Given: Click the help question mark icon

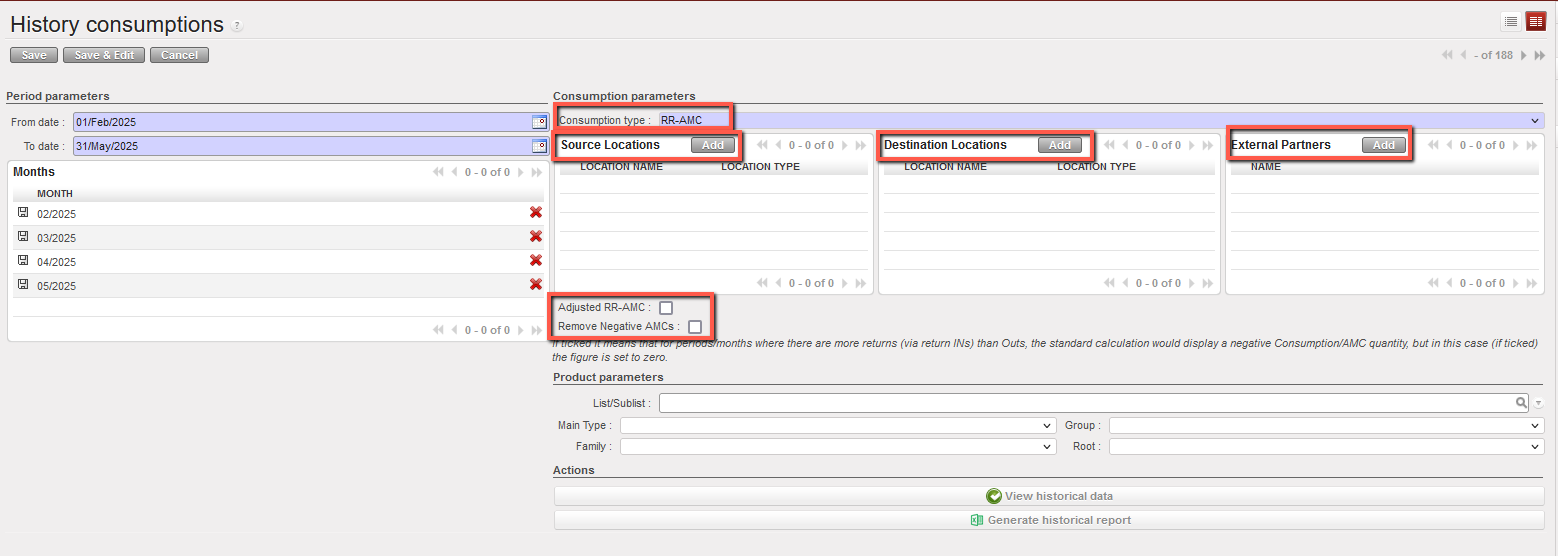Looking at the screenshot, I should coord(237,26).
